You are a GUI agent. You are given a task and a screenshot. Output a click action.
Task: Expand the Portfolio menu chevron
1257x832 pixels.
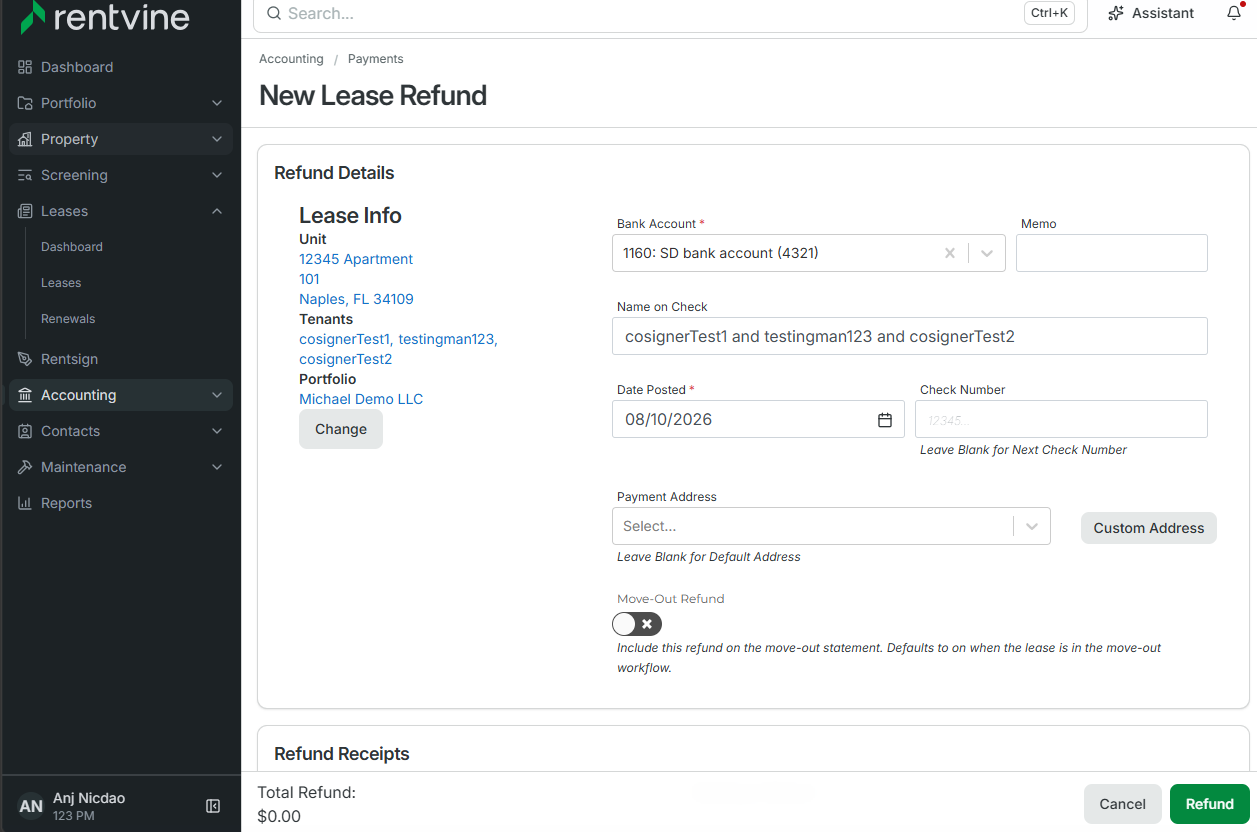coord(217,103)
